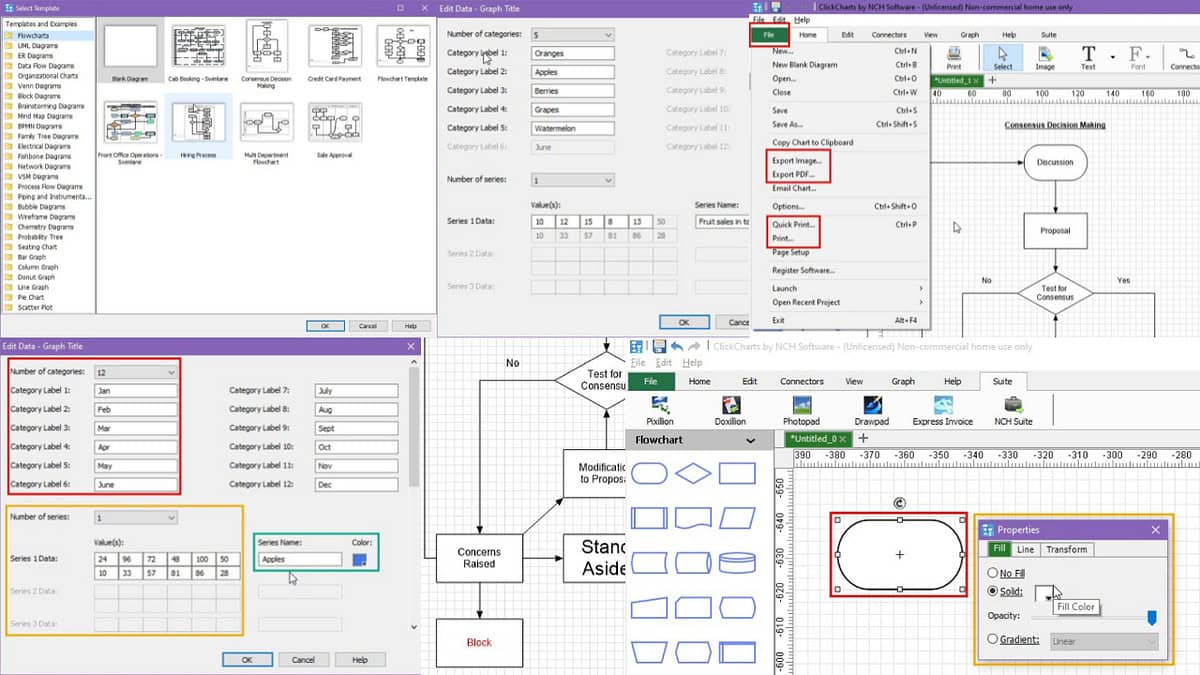This screenshot has width=1200, height=675.
Task: Open Number of series dropdown below Watermelon label
Action: point(573,180)
